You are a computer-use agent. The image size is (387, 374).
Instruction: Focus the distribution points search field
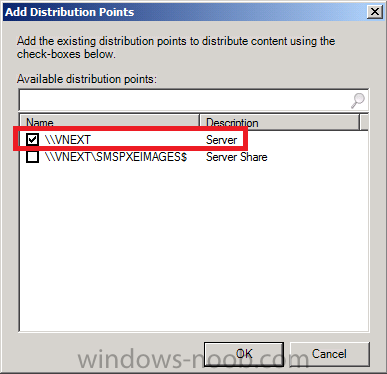click(193, 100)
